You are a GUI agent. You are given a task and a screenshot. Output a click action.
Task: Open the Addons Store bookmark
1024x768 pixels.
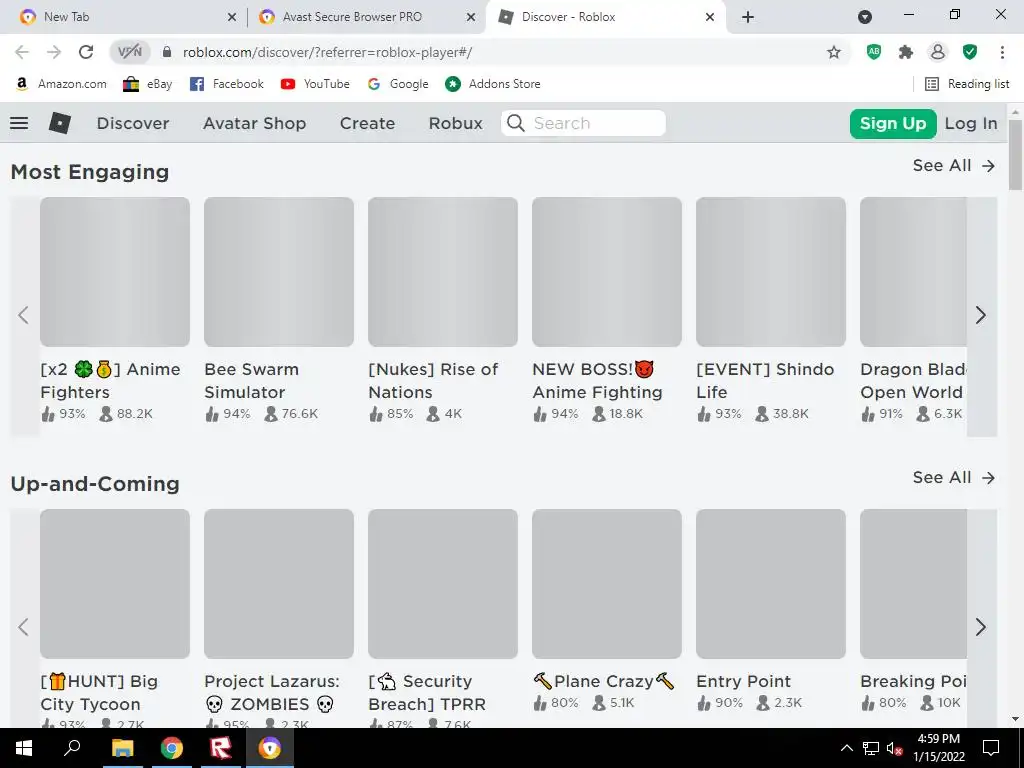(493, 84)
